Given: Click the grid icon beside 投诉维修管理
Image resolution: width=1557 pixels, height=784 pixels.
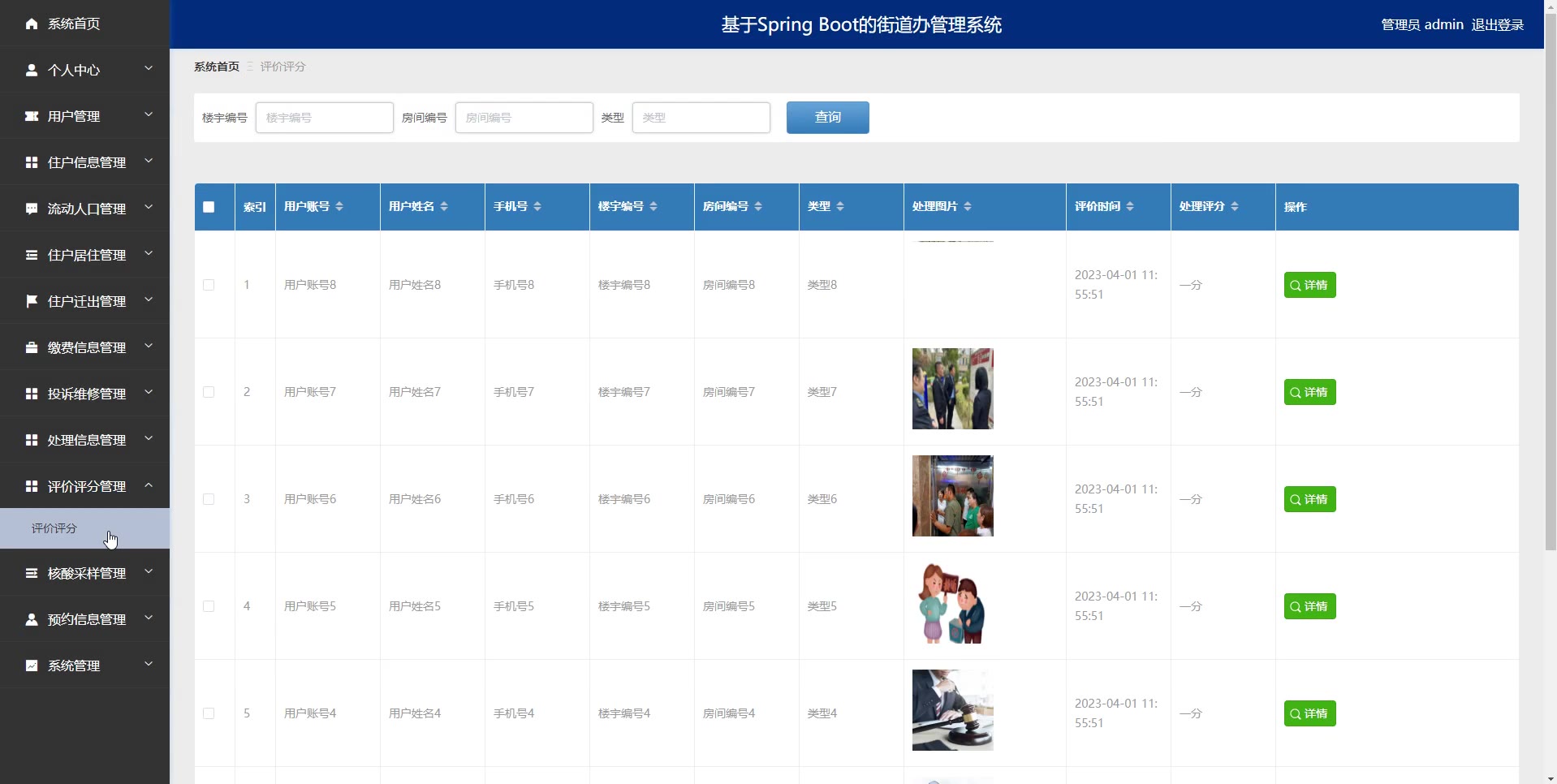Looking at the screenshot, I should [x=32, y=394].
